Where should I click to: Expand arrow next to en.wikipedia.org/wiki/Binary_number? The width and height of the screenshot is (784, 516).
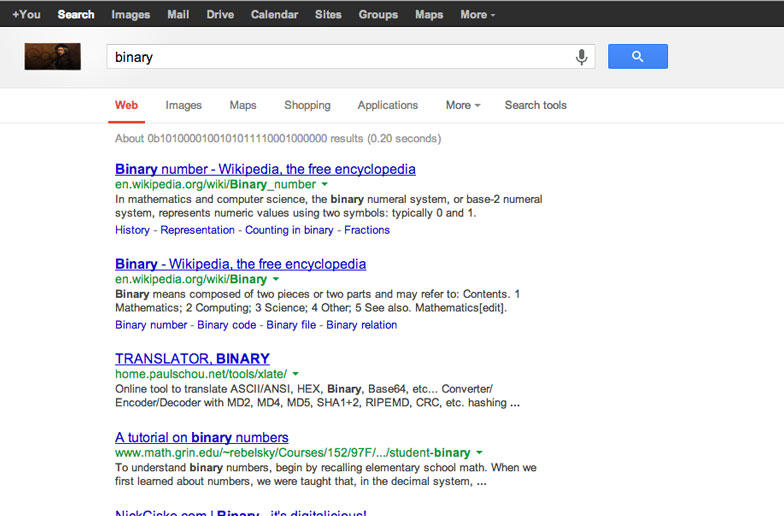324,184
